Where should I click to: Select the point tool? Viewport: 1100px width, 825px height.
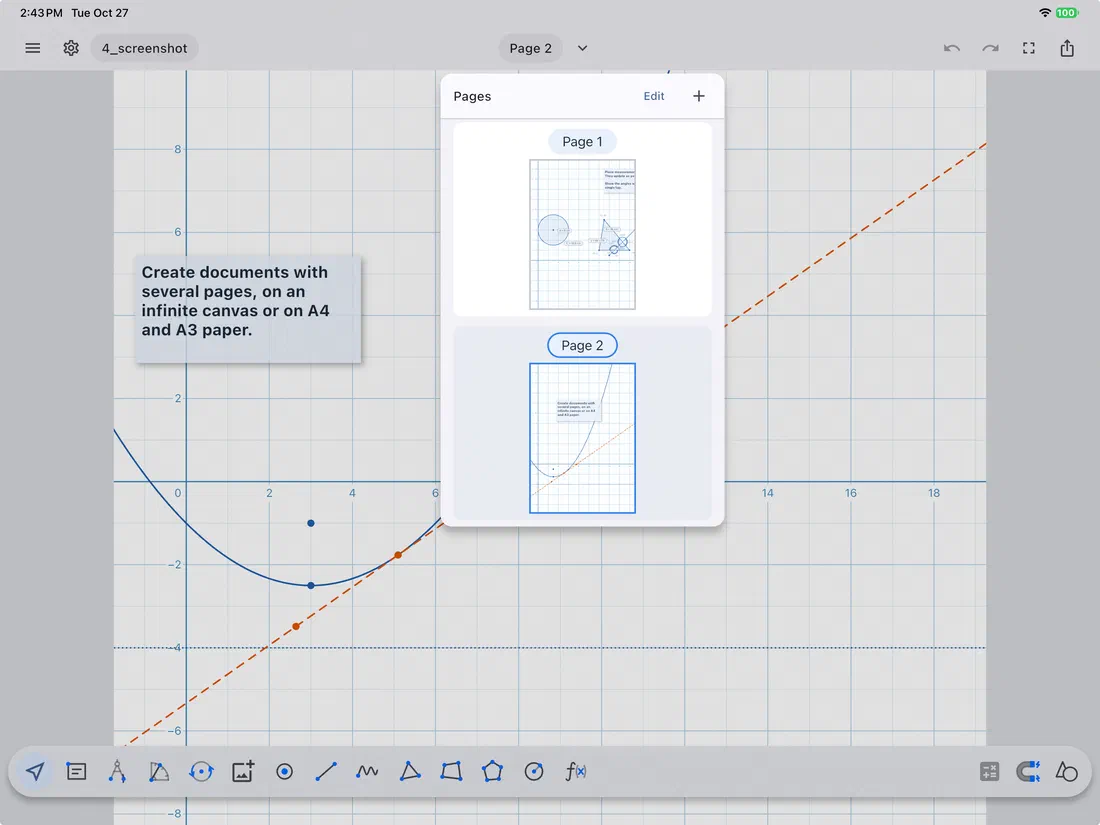point(284,772)
